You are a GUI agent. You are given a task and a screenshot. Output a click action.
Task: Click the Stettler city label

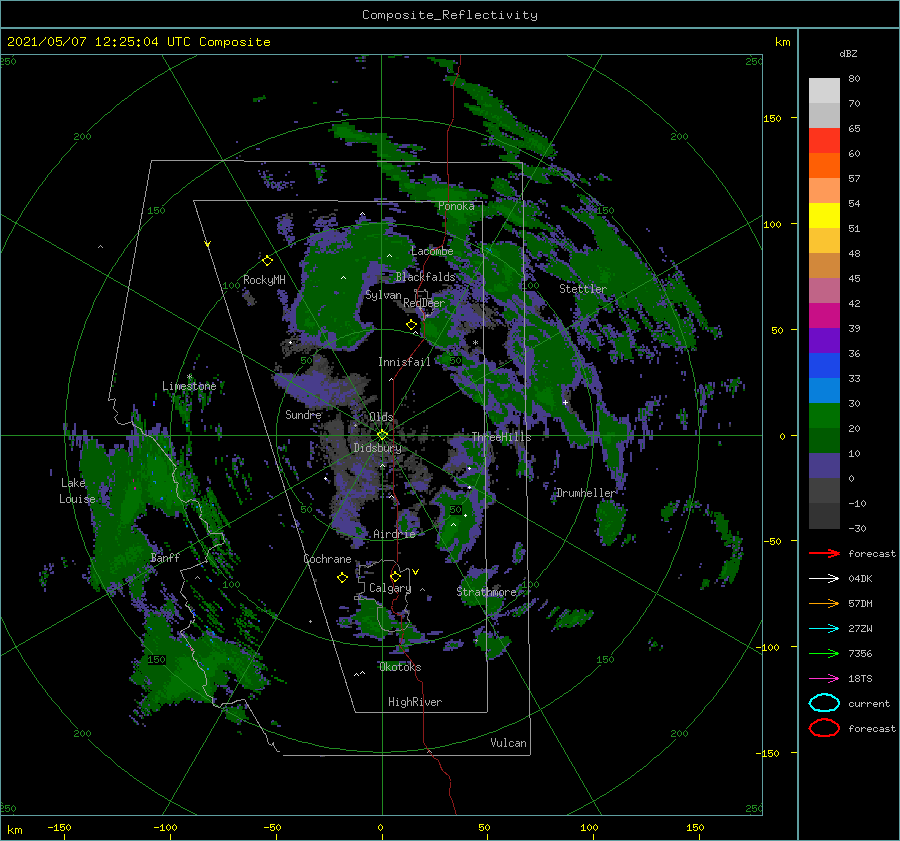click(x=583, y=289)
